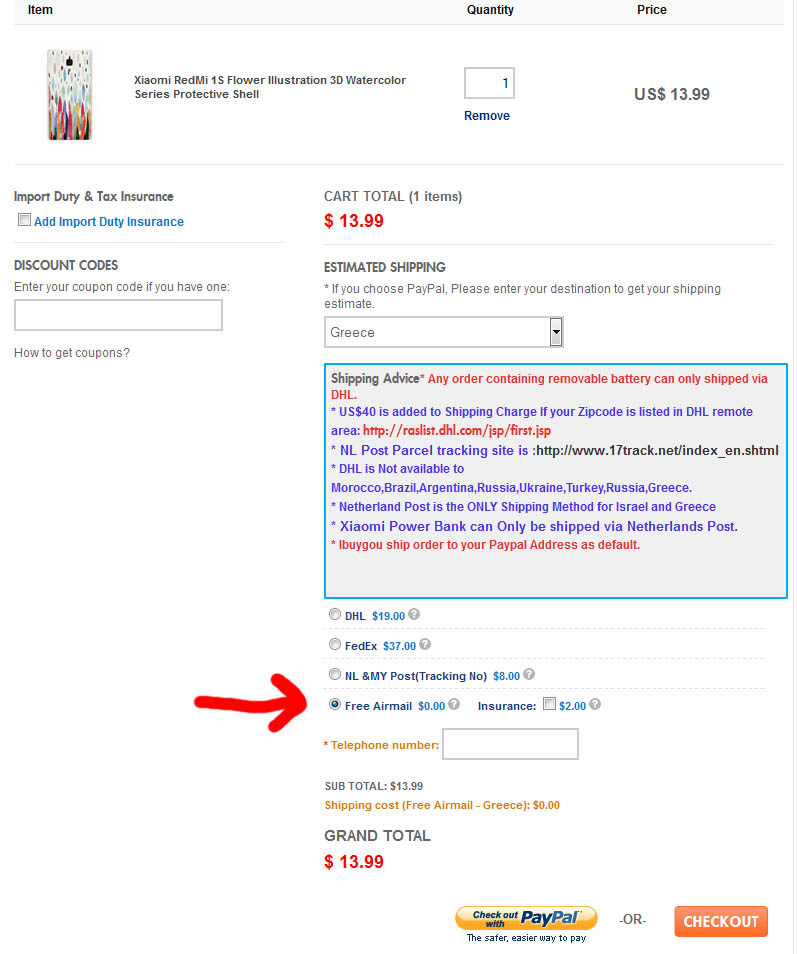Image resolution: width=797 pixels, height=954 pixels.
Task: Tick the $2.00 shipping Insurance checkbox
Action: coord(549,704)
